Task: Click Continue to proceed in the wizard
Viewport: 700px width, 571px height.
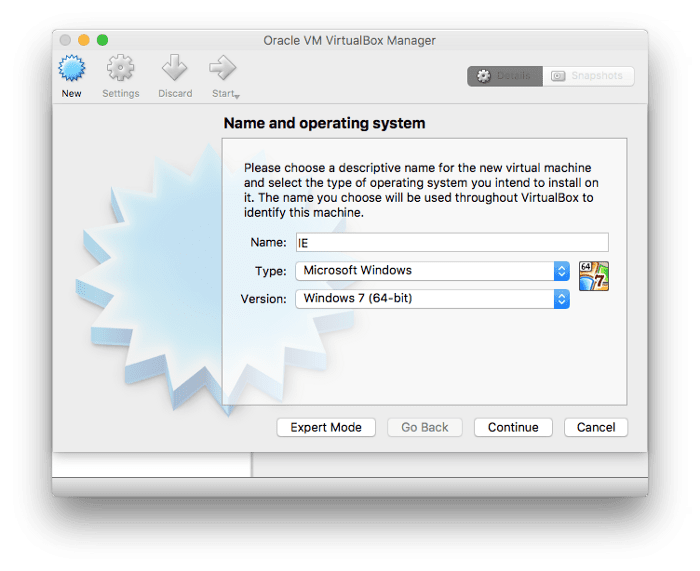Action: coord(513,427)
